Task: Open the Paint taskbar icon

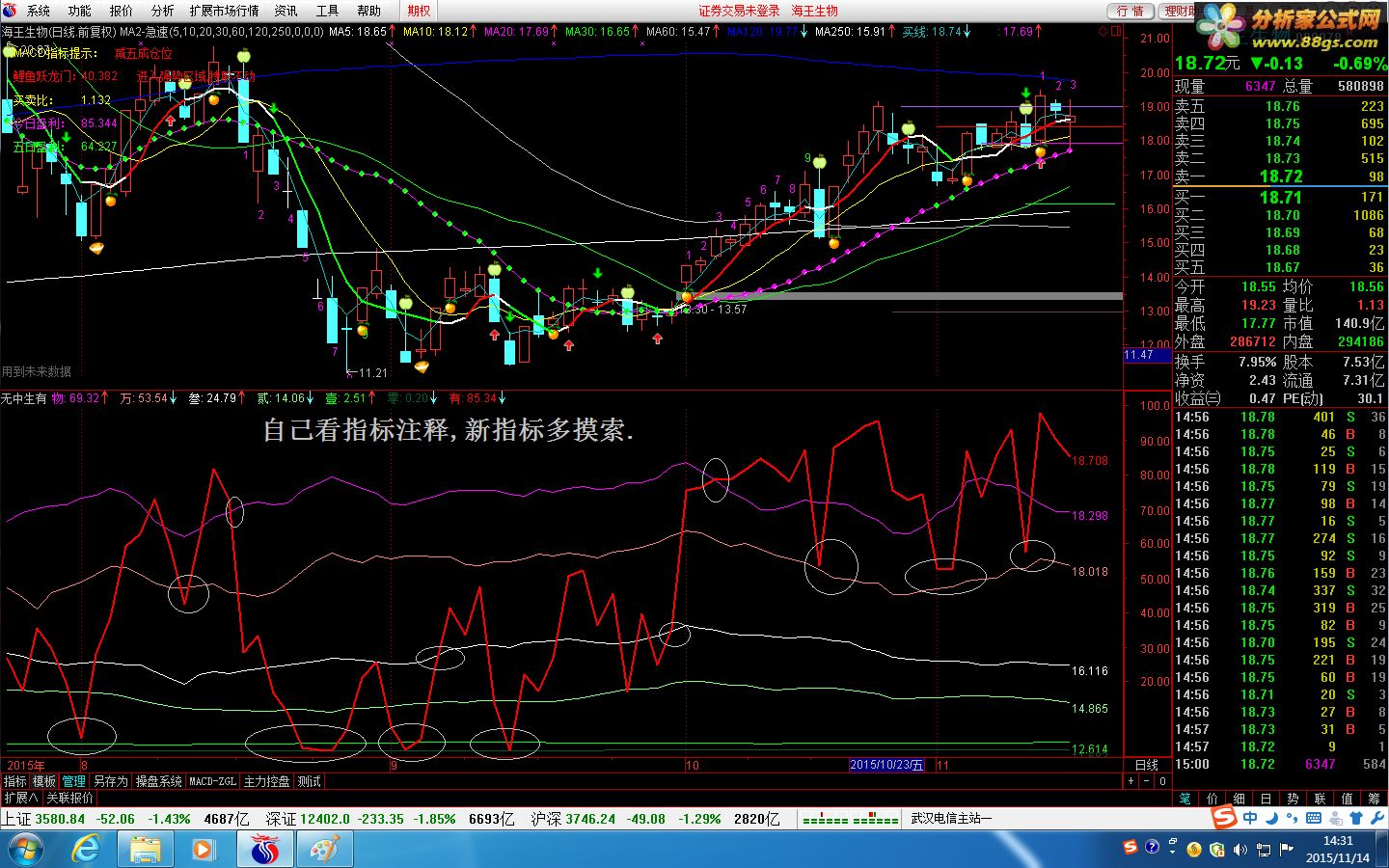Action: click(324, 850)
